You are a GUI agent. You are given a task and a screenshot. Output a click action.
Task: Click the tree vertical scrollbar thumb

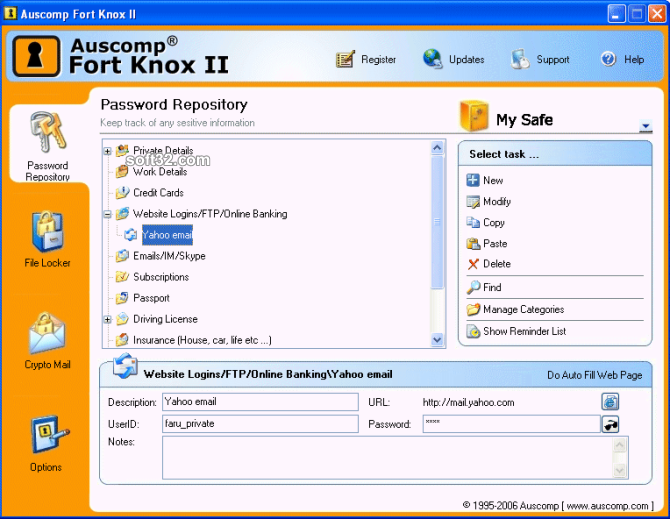click(437, 222)
